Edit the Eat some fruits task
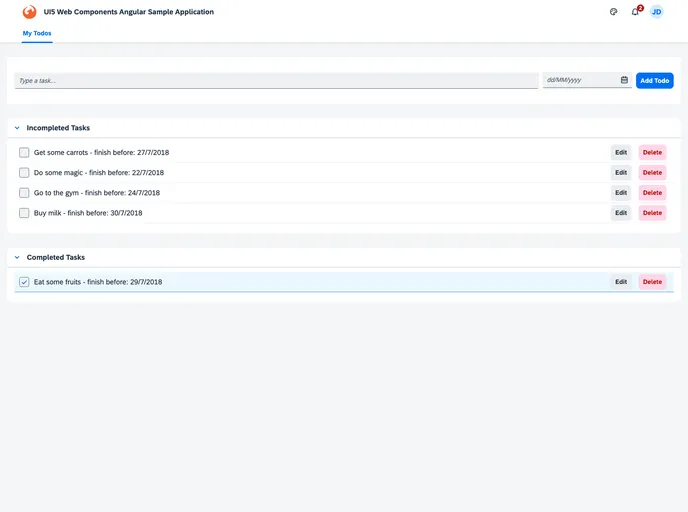688x512 pixels. coord(621,282)
